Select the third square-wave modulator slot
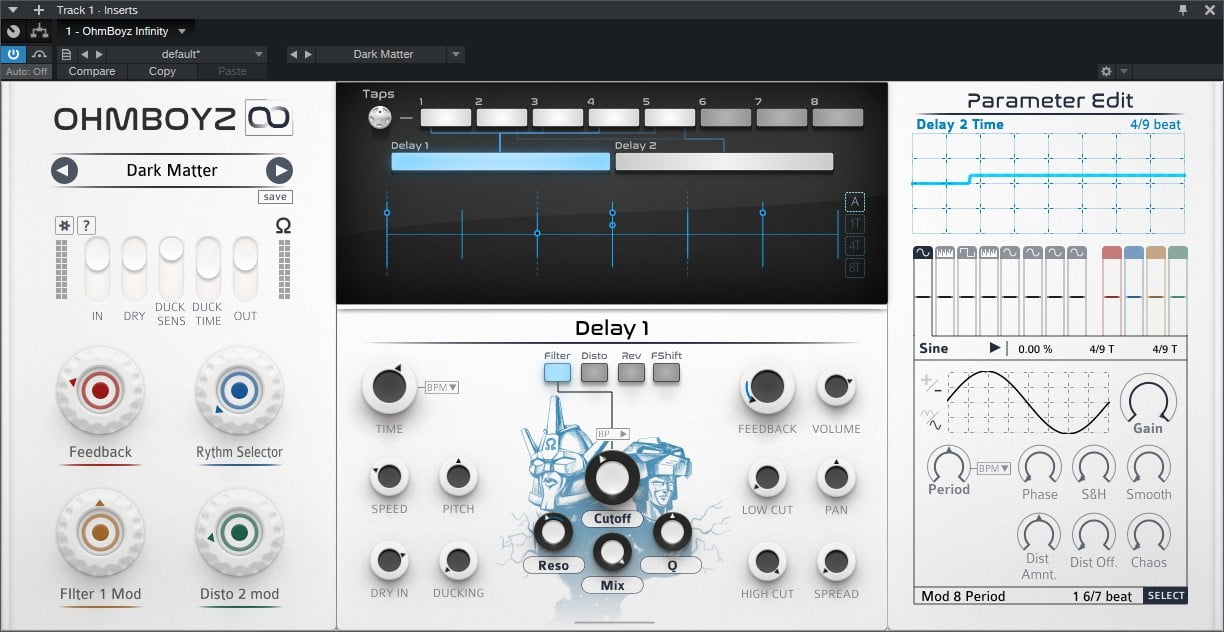 [966, 291]
